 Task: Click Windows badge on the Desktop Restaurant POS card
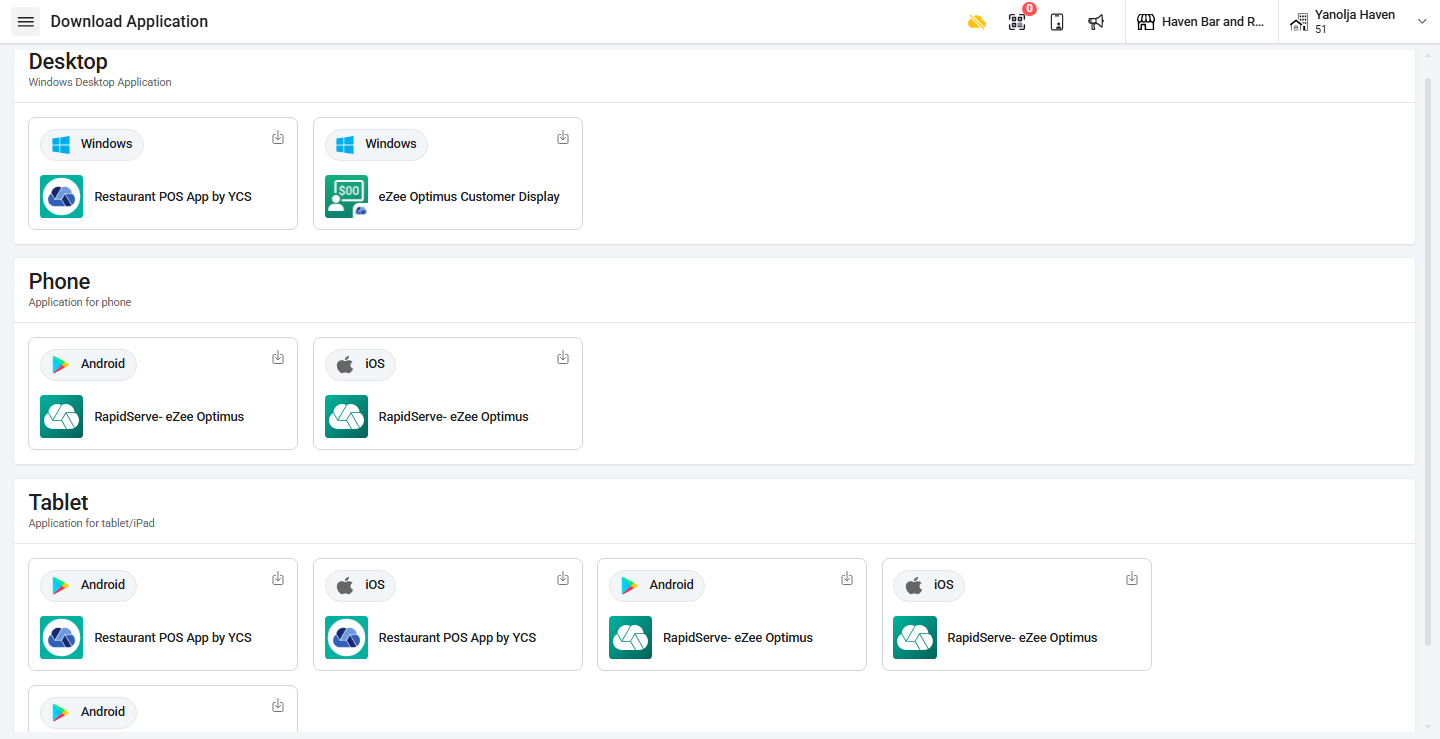(x=92, y=144)
